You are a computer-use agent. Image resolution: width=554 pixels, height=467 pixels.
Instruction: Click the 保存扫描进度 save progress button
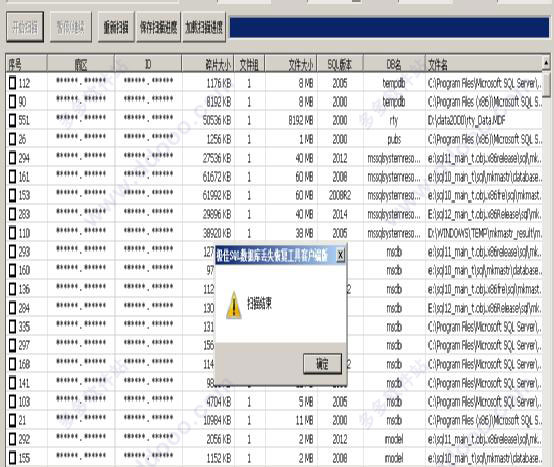tap(158, 27)
